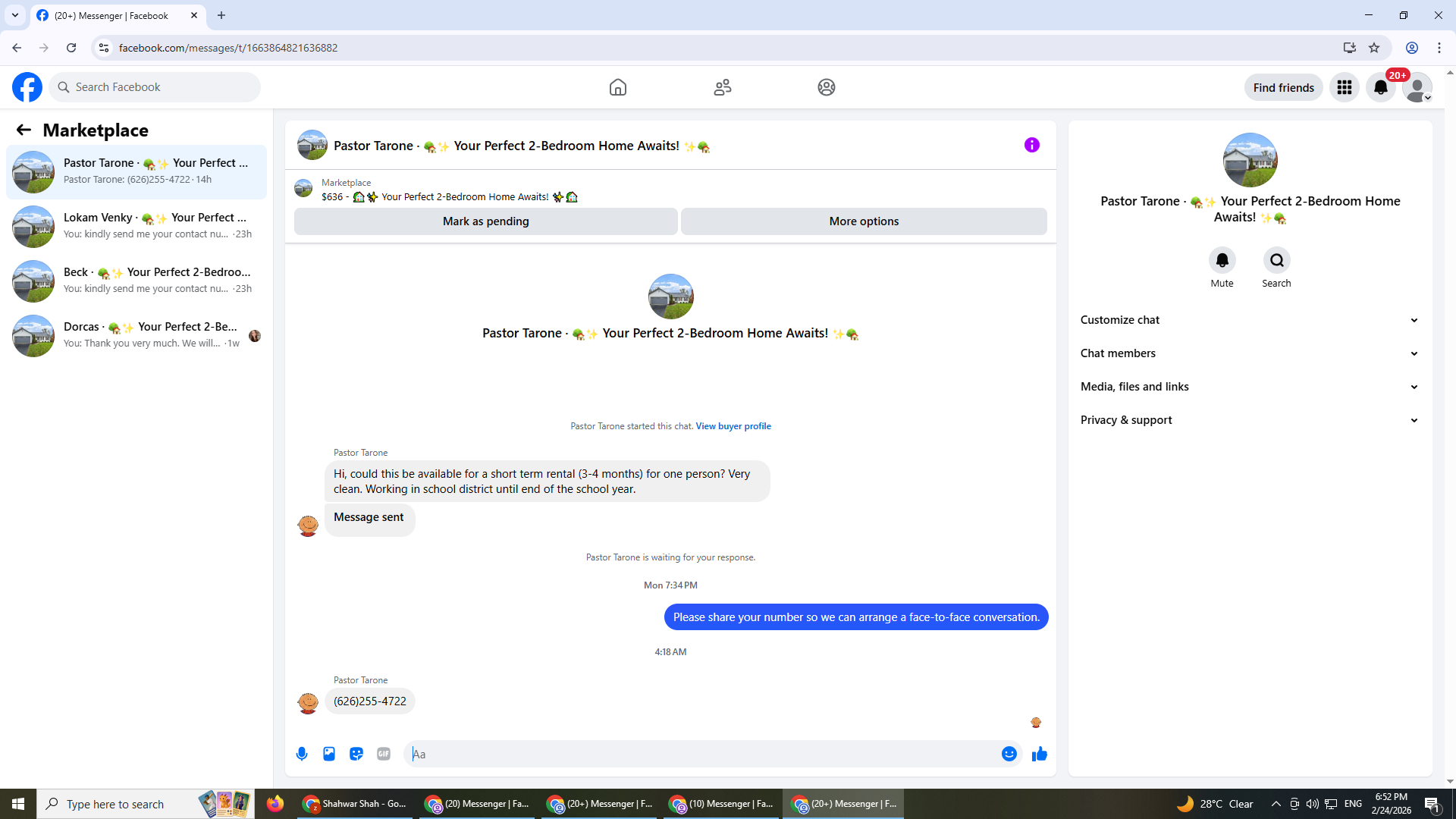Expand the Chat members section
Screen dimensions: 1456x819
[x=1249, y=353]
